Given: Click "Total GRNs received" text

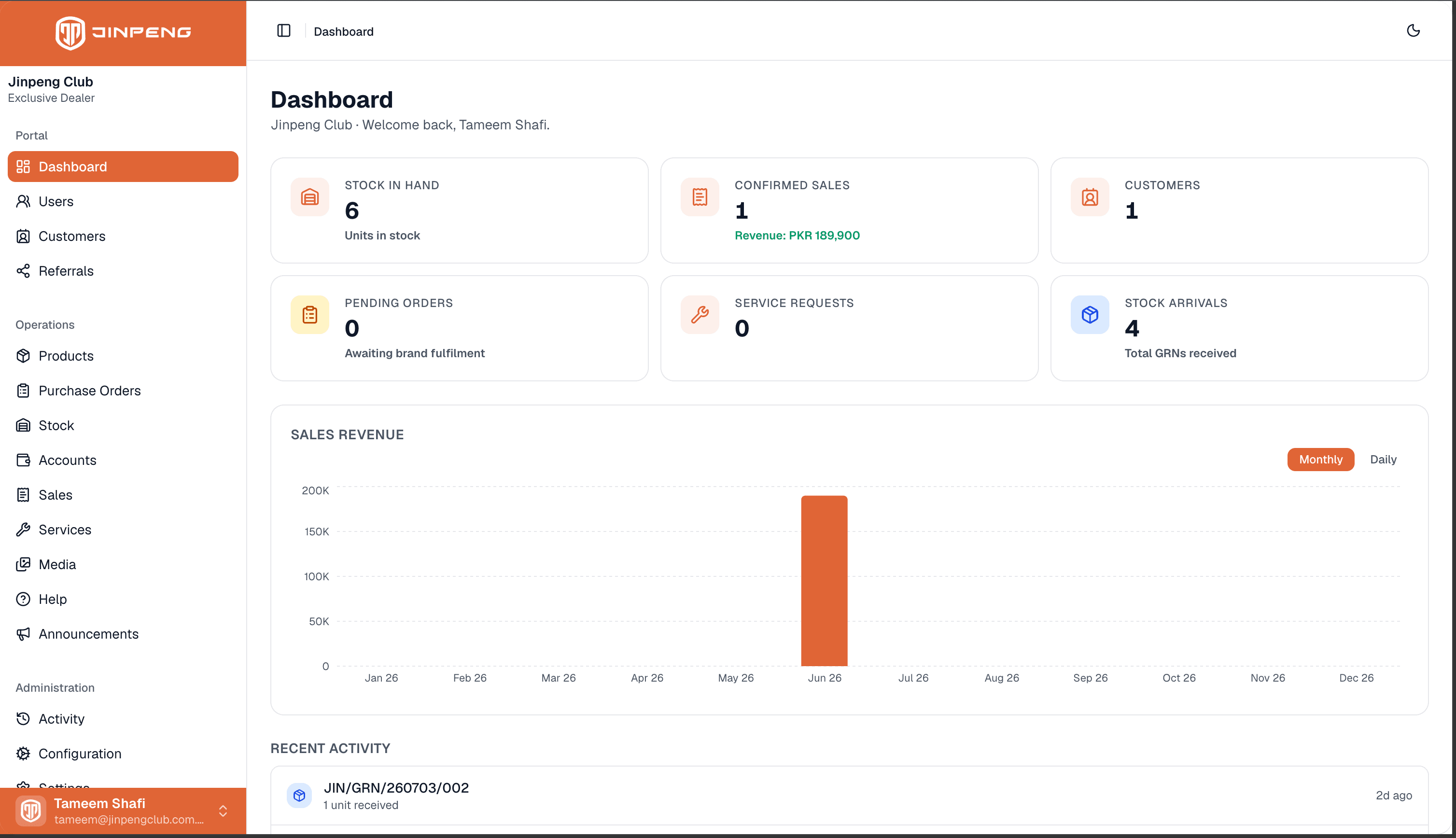Looking at the screenshot, I should pyautogui.click(x=1180, y=353).
